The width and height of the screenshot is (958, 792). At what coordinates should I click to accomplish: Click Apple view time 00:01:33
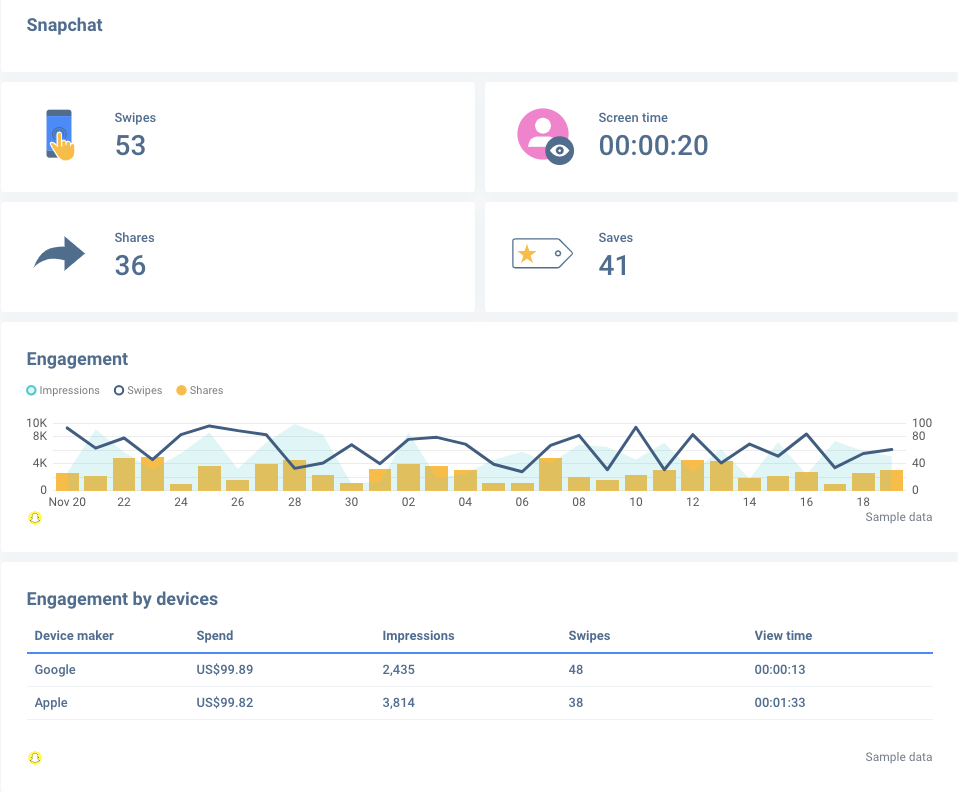[x=780, y=703]
